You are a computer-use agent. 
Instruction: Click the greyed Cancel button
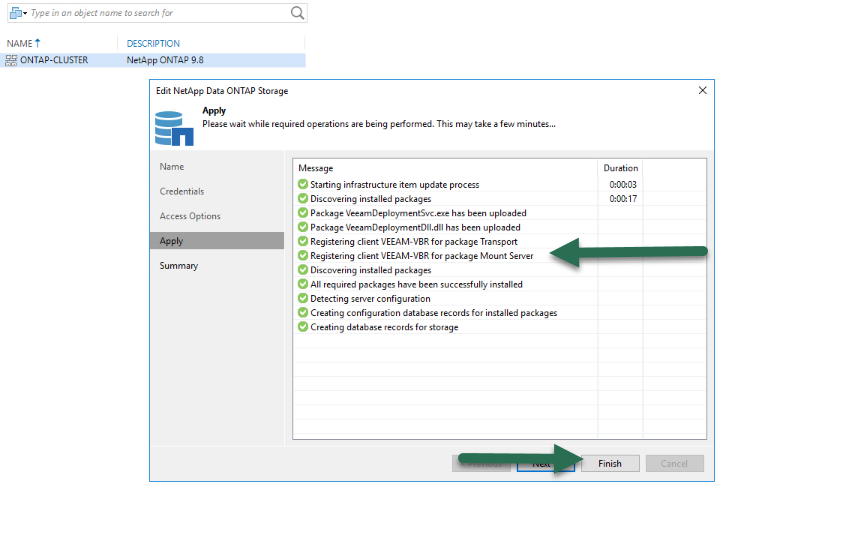674,464
